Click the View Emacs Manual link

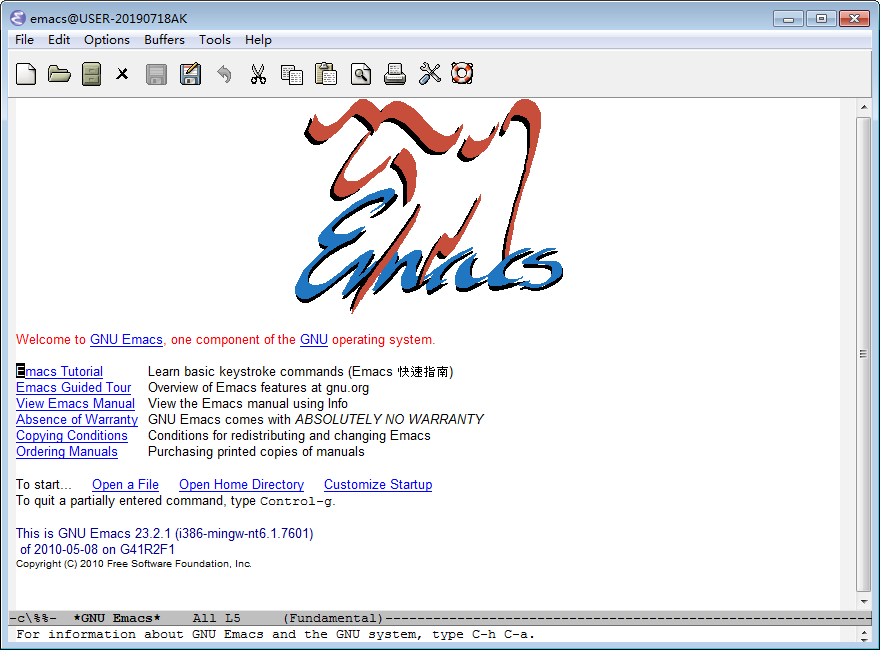(x=75, y=404)
